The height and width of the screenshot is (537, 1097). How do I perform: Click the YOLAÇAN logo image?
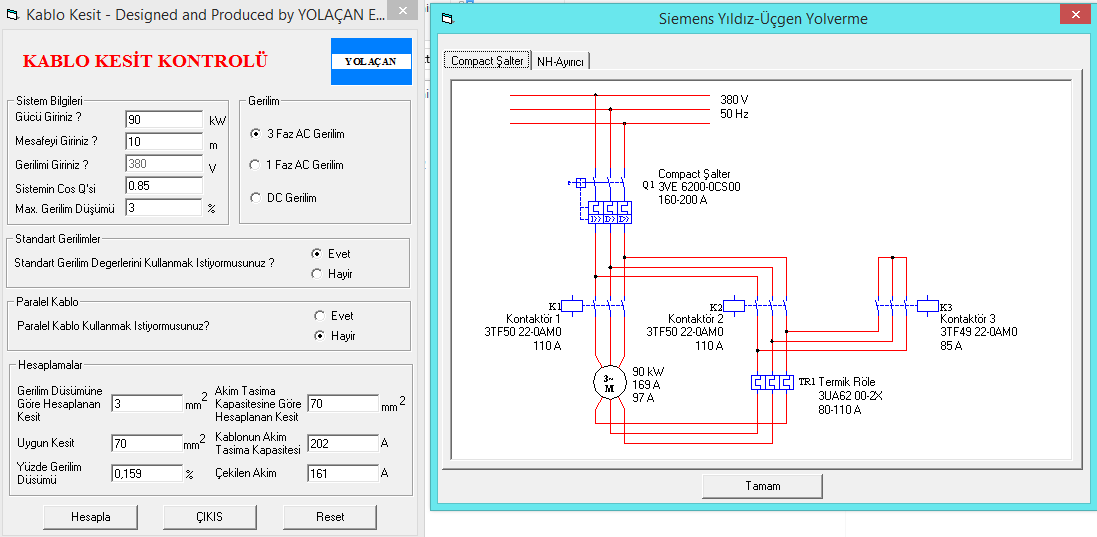coord(371,62)
